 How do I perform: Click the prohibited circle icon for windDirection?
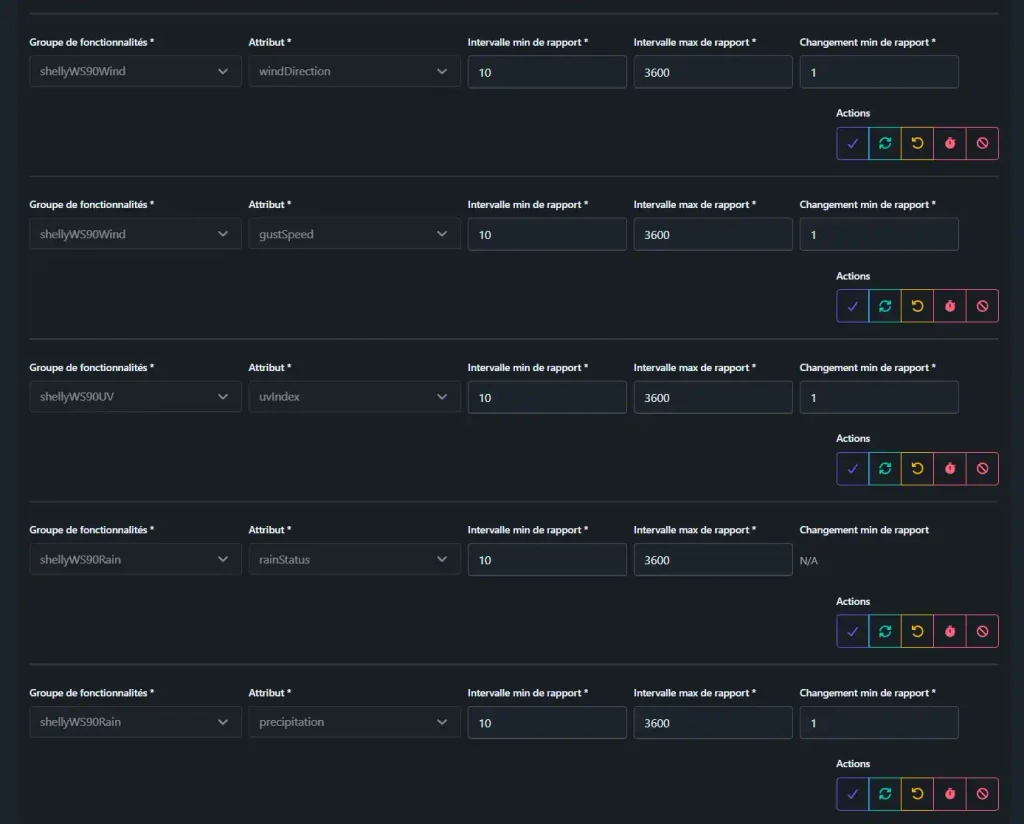pos(982,143)
